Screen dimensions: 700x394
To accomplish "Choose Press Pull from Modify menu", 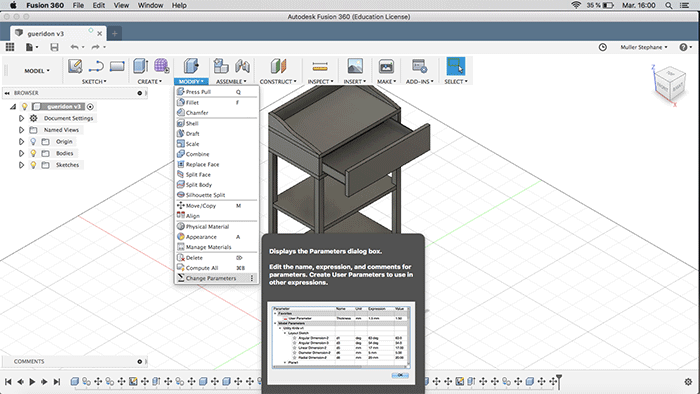I will [216, 91].
